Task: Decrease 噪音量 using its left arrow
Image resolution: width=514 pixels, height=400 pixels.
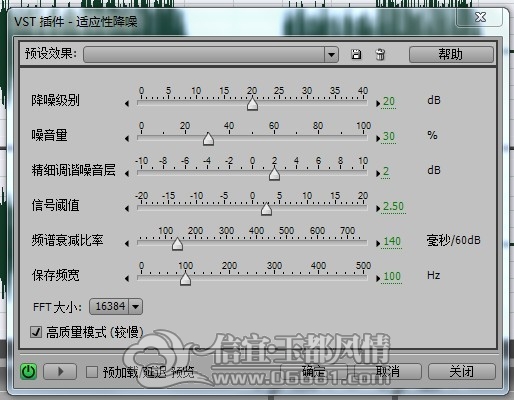Action: click(127, 139)
